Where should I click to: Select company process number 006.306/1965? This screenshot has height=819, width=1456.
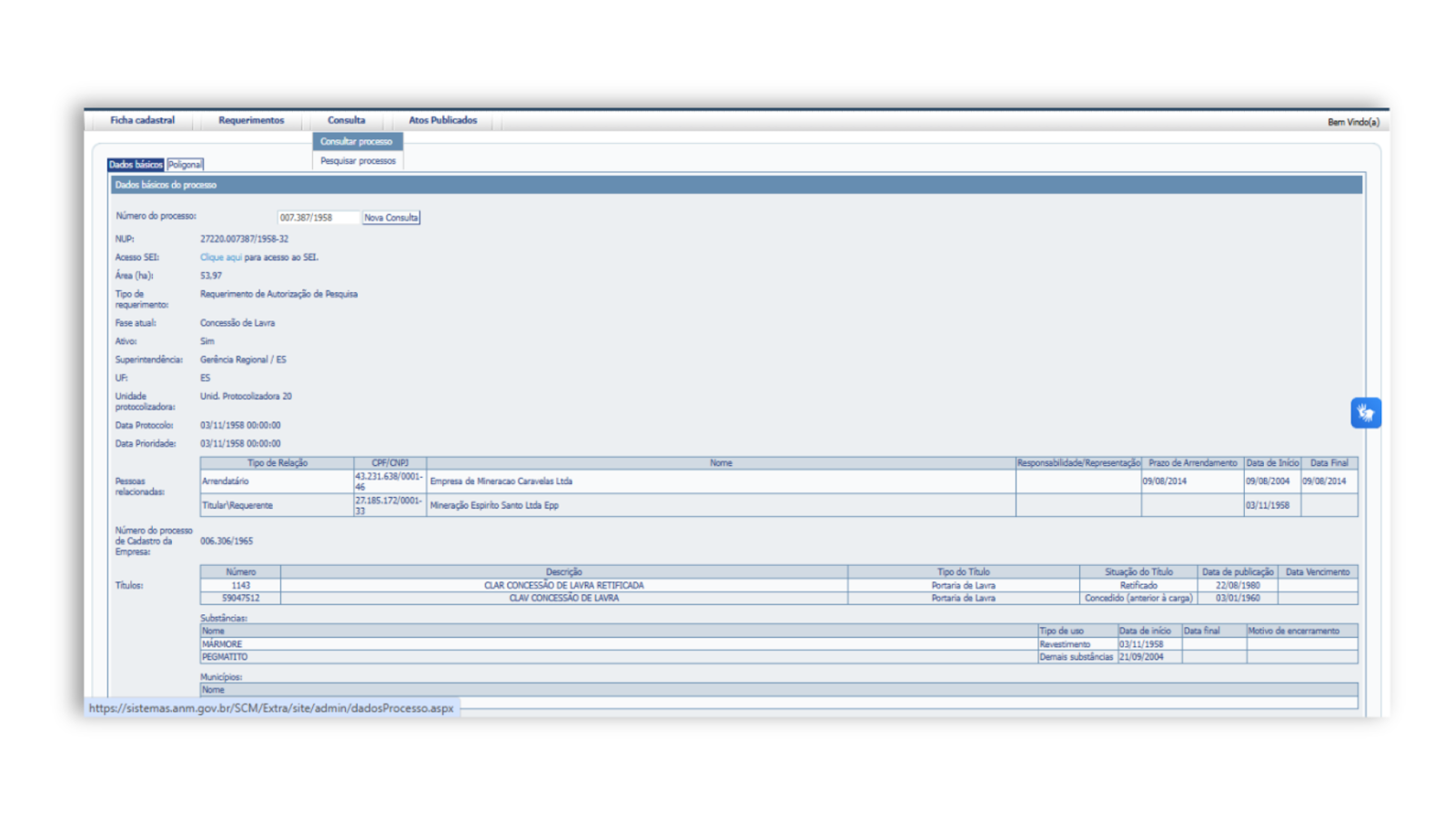pyautogui.click(x=227, y=541)
